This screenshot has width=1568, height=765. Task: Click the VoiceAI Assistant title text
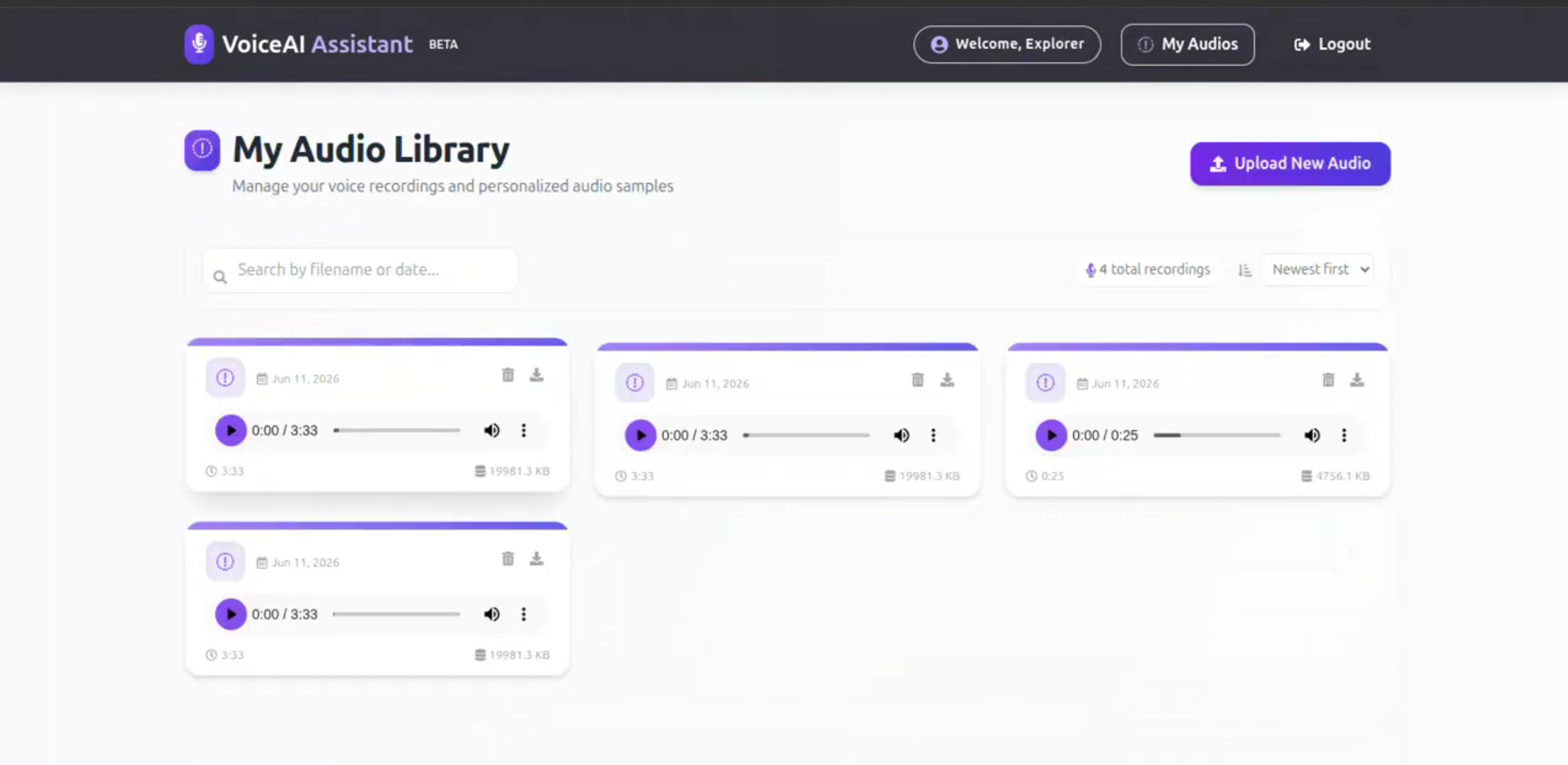pyautogui.click(x=317, y=44)
